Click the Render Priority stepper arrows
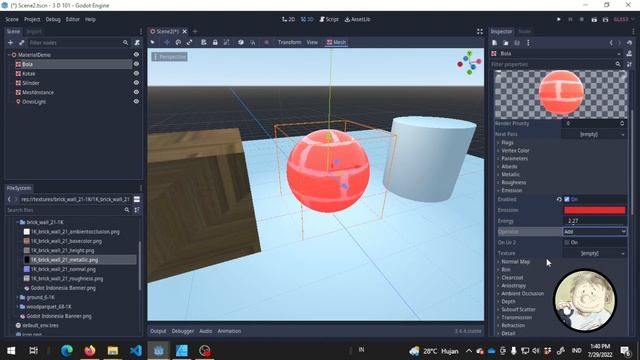The image size is (640, 360). click(x=622, y=123)
